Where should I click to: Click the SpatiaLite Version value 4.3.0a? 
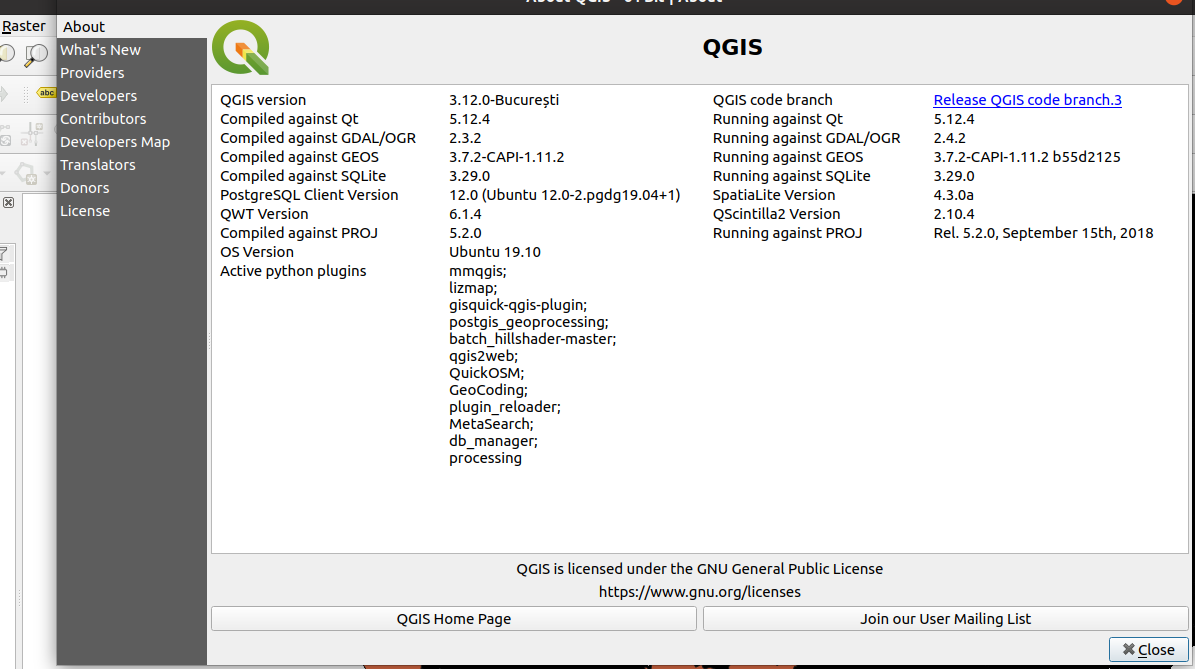pos(953,195)
